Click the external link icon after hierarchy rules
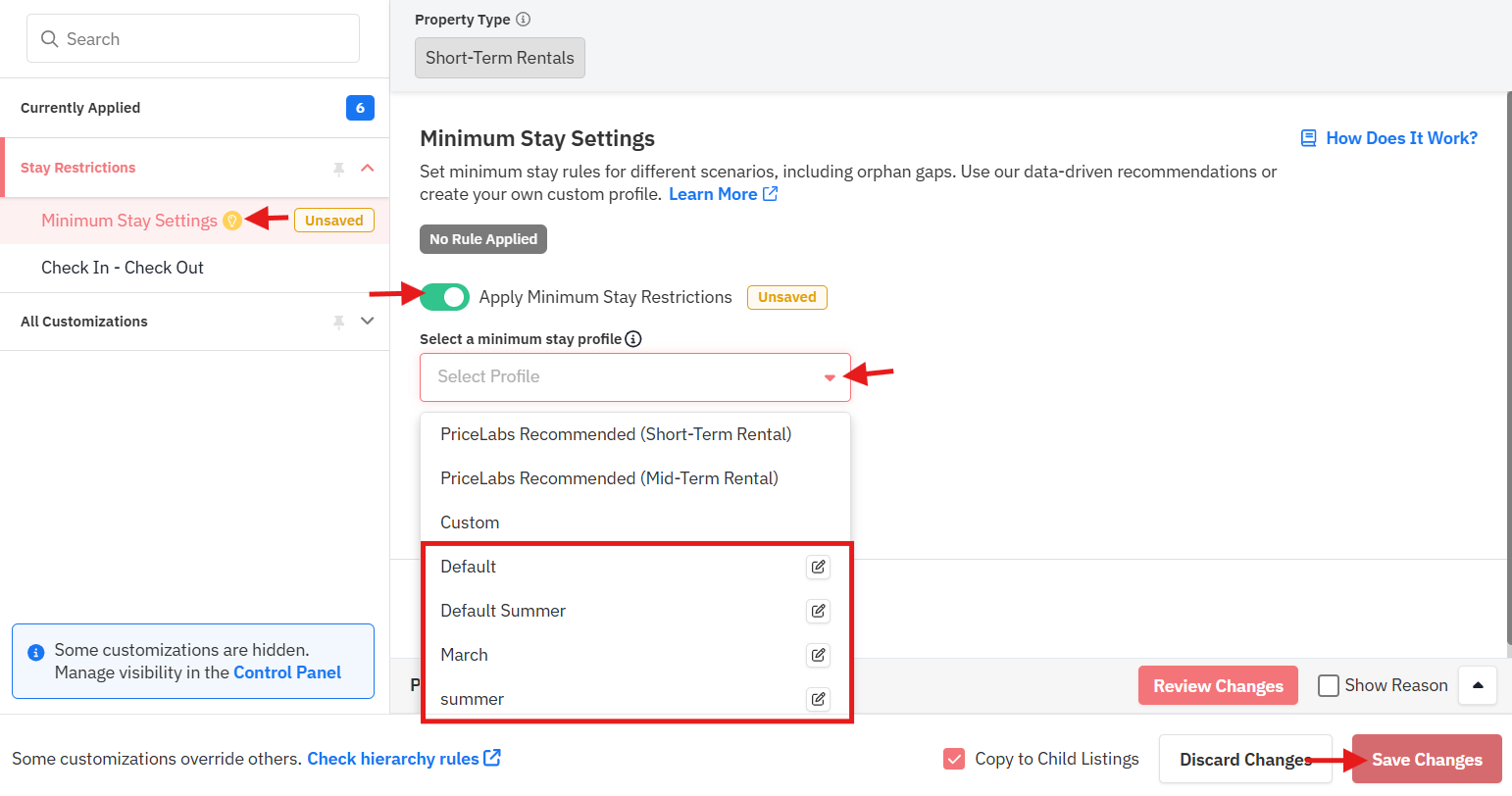 [492, 758]
